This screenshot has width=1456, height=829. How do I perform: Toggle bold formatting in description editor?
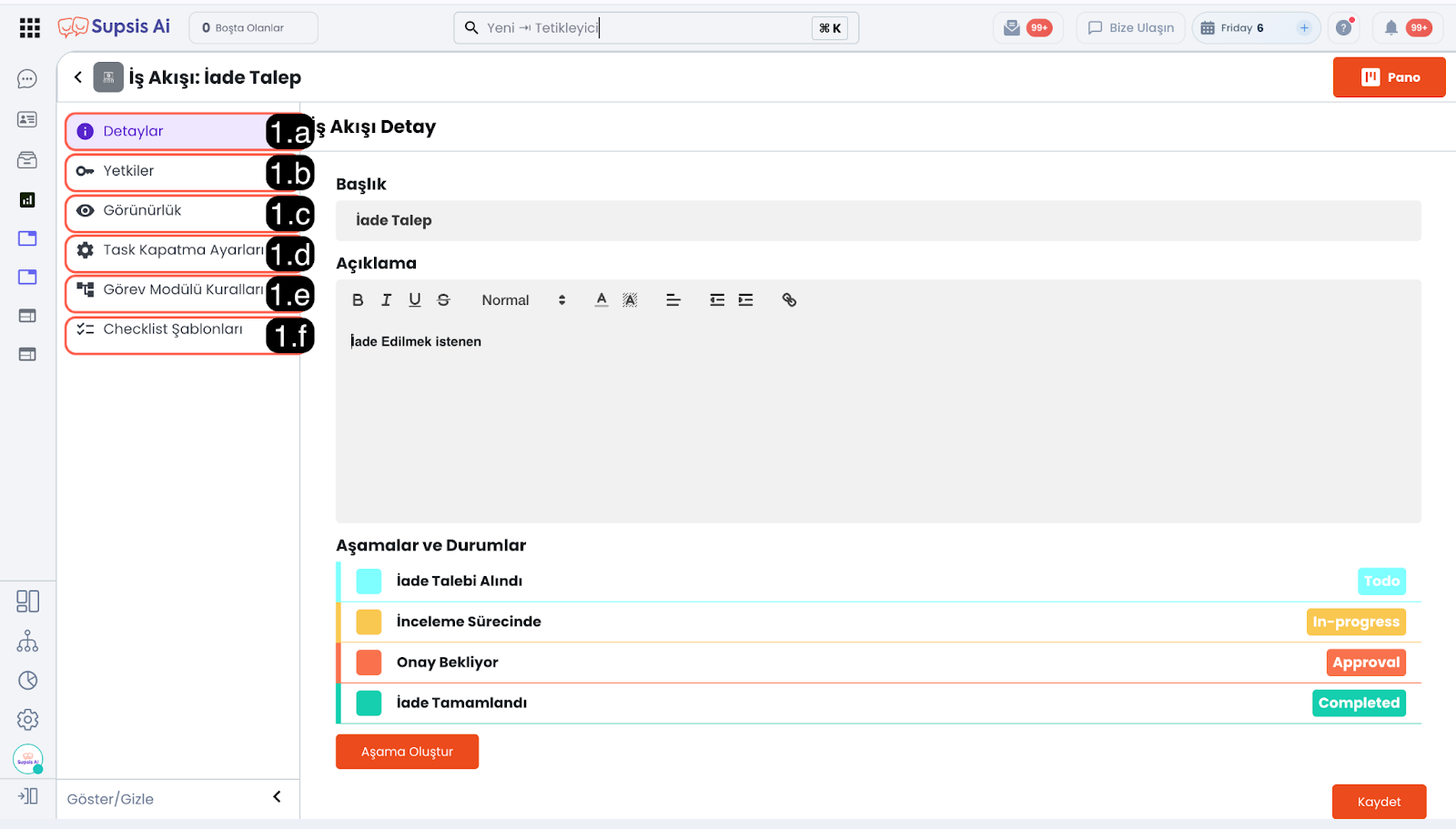pos(358,300)
